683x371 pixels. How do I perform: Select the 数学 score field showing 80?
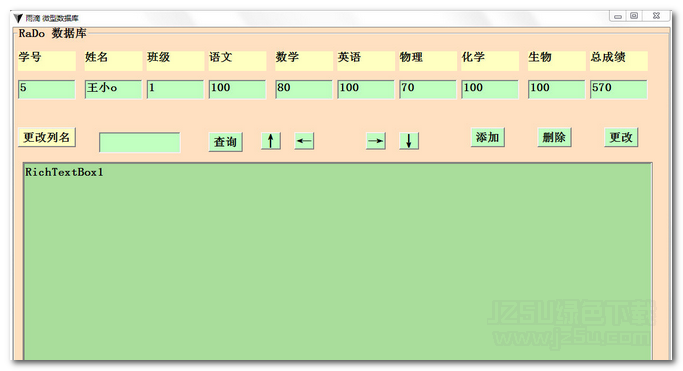304,89
